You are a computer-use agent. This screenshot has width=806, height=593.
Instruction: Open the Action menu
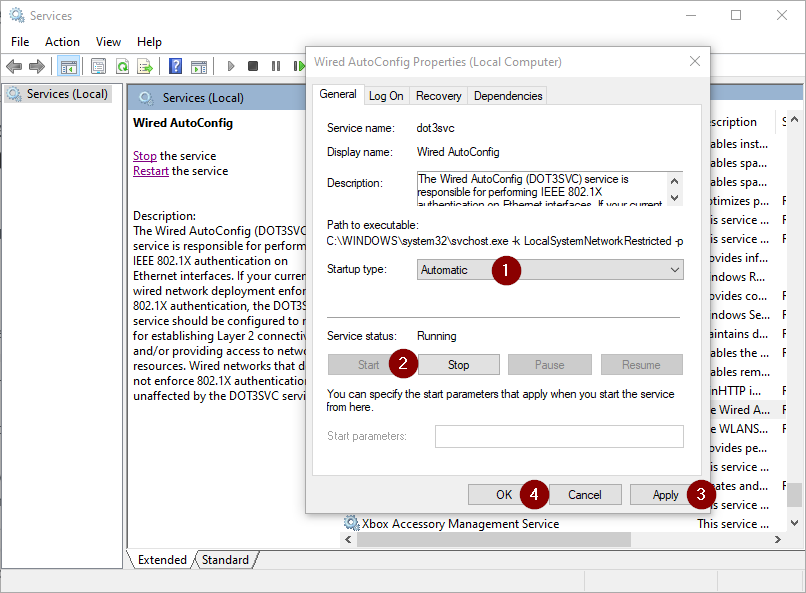(62, 42)
